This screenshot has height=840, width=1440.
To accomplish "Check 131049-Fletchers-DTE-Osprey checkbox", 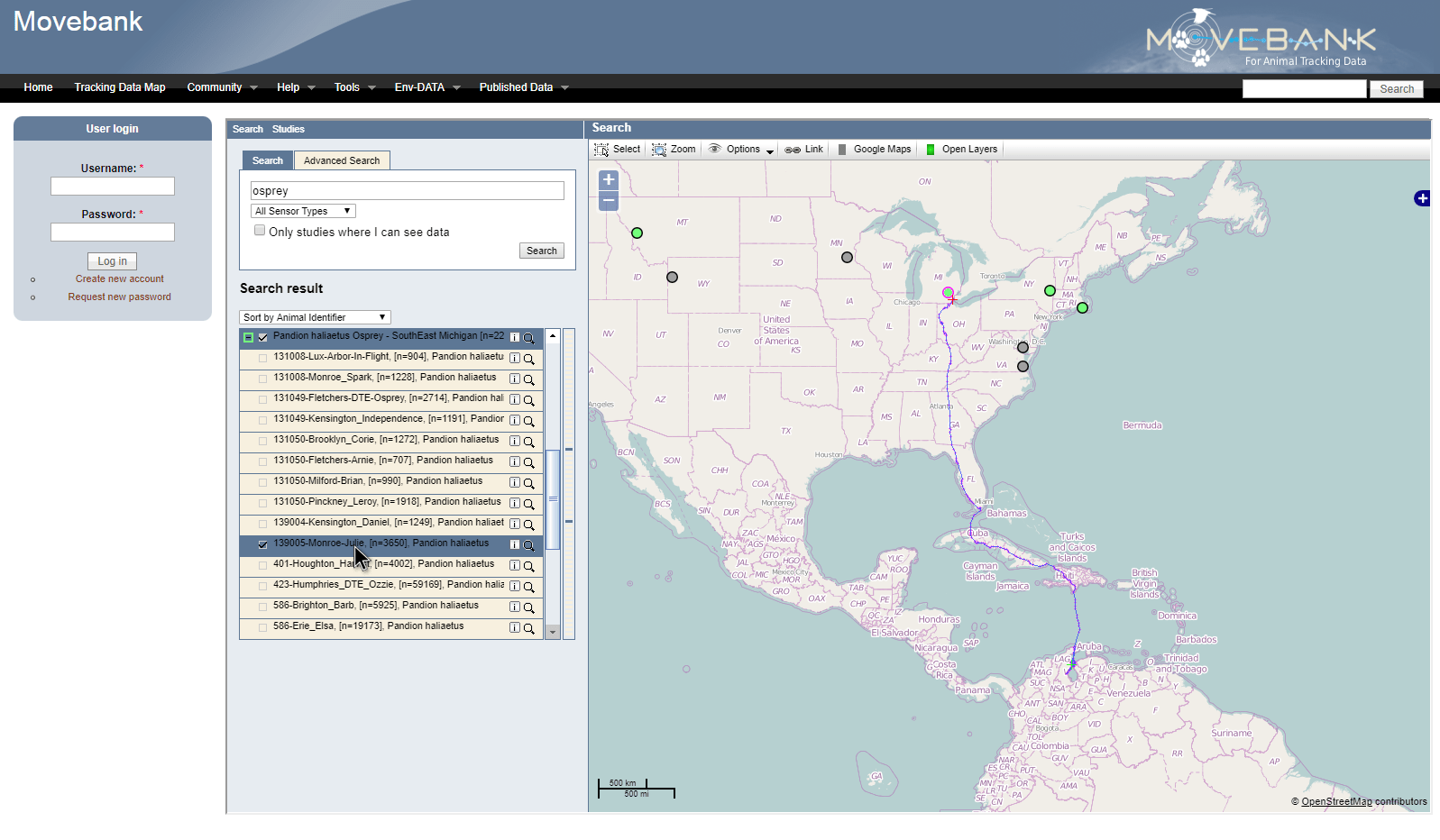I will click(x=263, y=400).
